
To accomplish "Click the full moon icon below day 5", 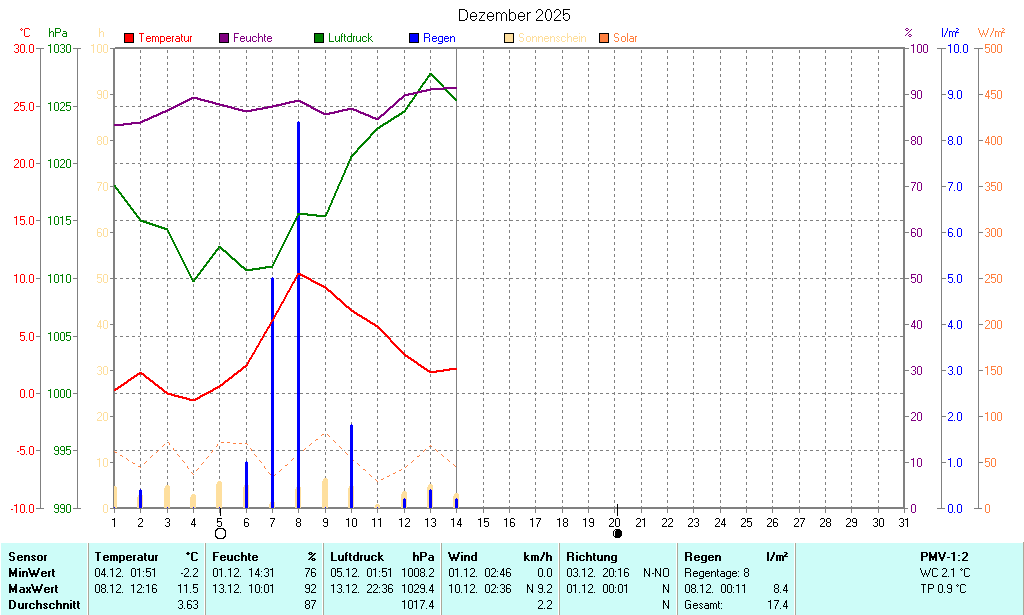I will (220, 534).
